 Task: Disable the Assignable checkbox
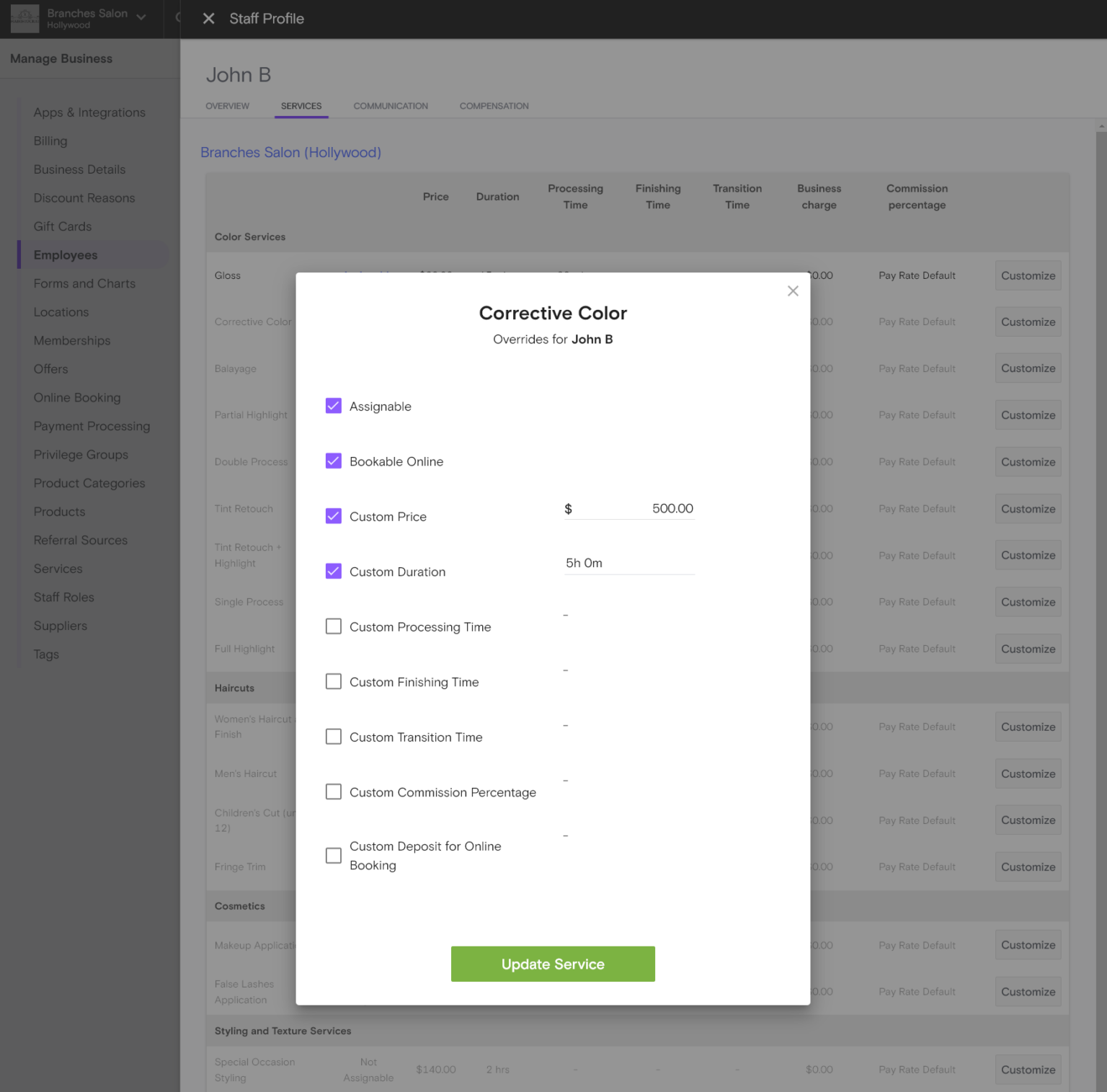pos(333,405)
